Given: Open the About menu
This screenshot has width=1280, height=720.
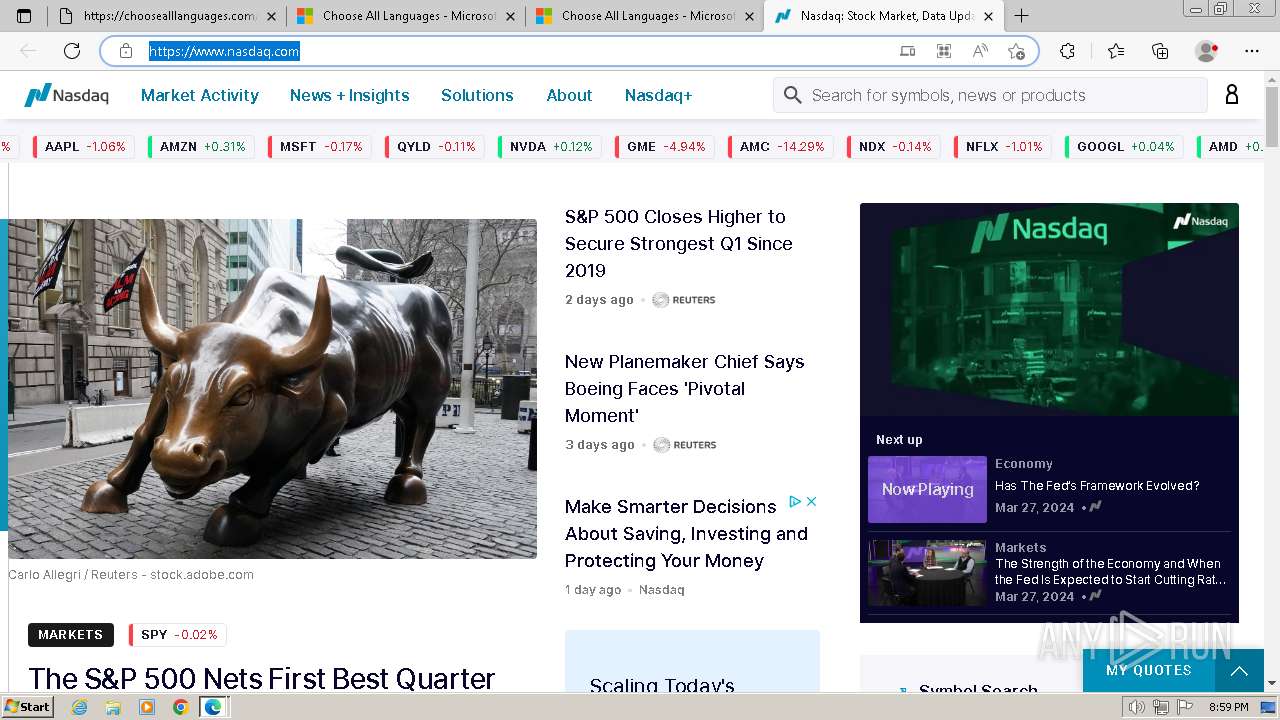Looking at the screenshot, I should [x=569, y=95].
